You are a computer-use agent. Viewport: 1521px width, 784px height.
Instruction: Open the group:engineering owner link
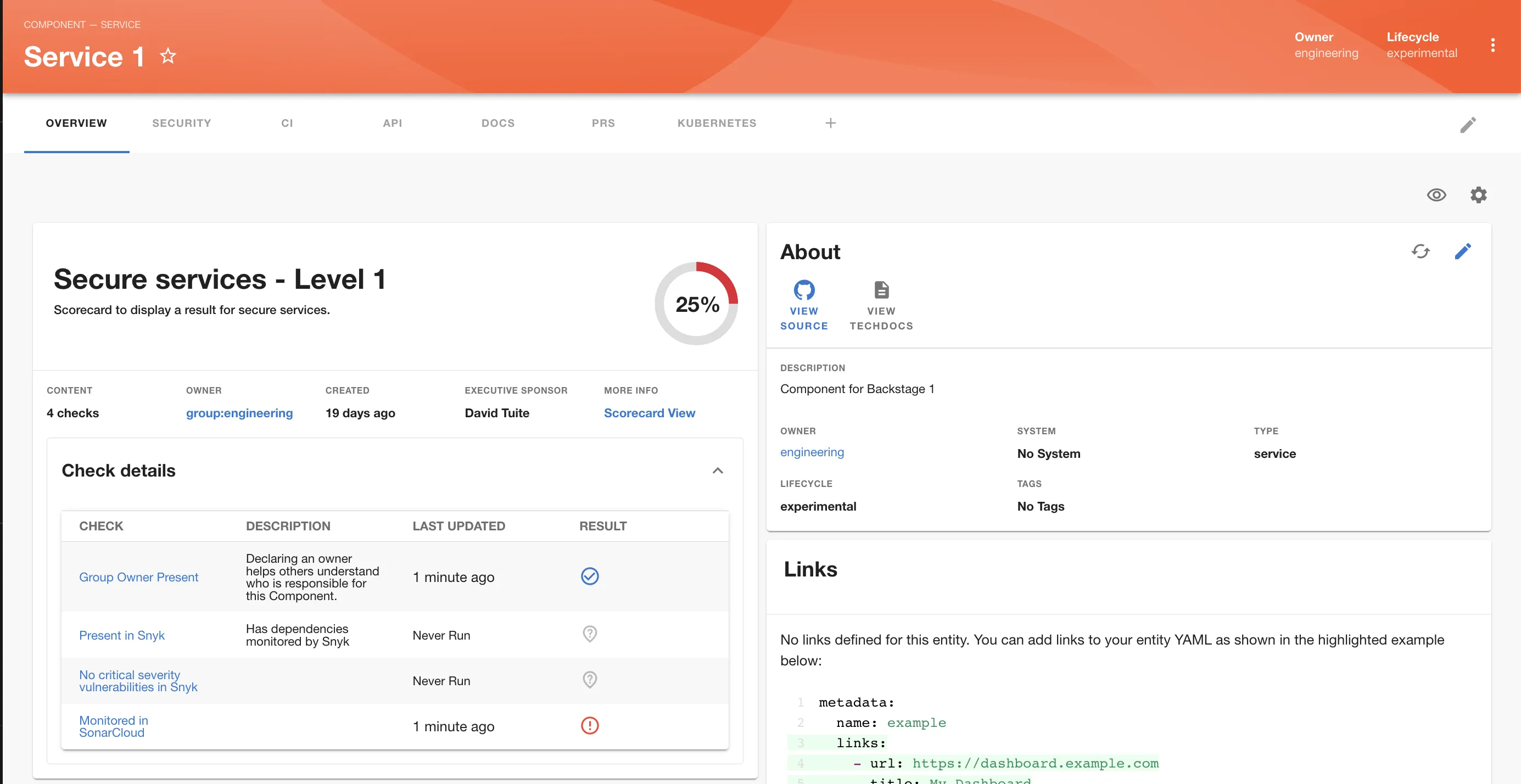tap(239, 413)
